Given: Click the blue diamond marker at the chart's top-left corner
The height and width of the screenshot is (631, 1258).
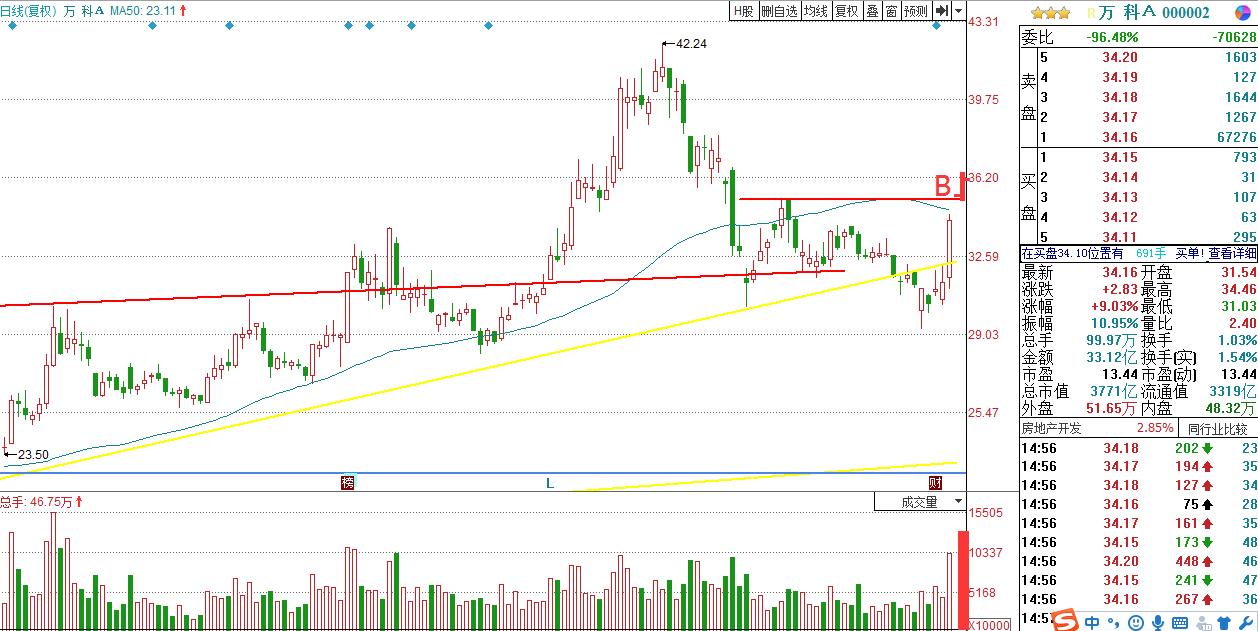Looking at the screenshot, I should [x=12, y=27].
